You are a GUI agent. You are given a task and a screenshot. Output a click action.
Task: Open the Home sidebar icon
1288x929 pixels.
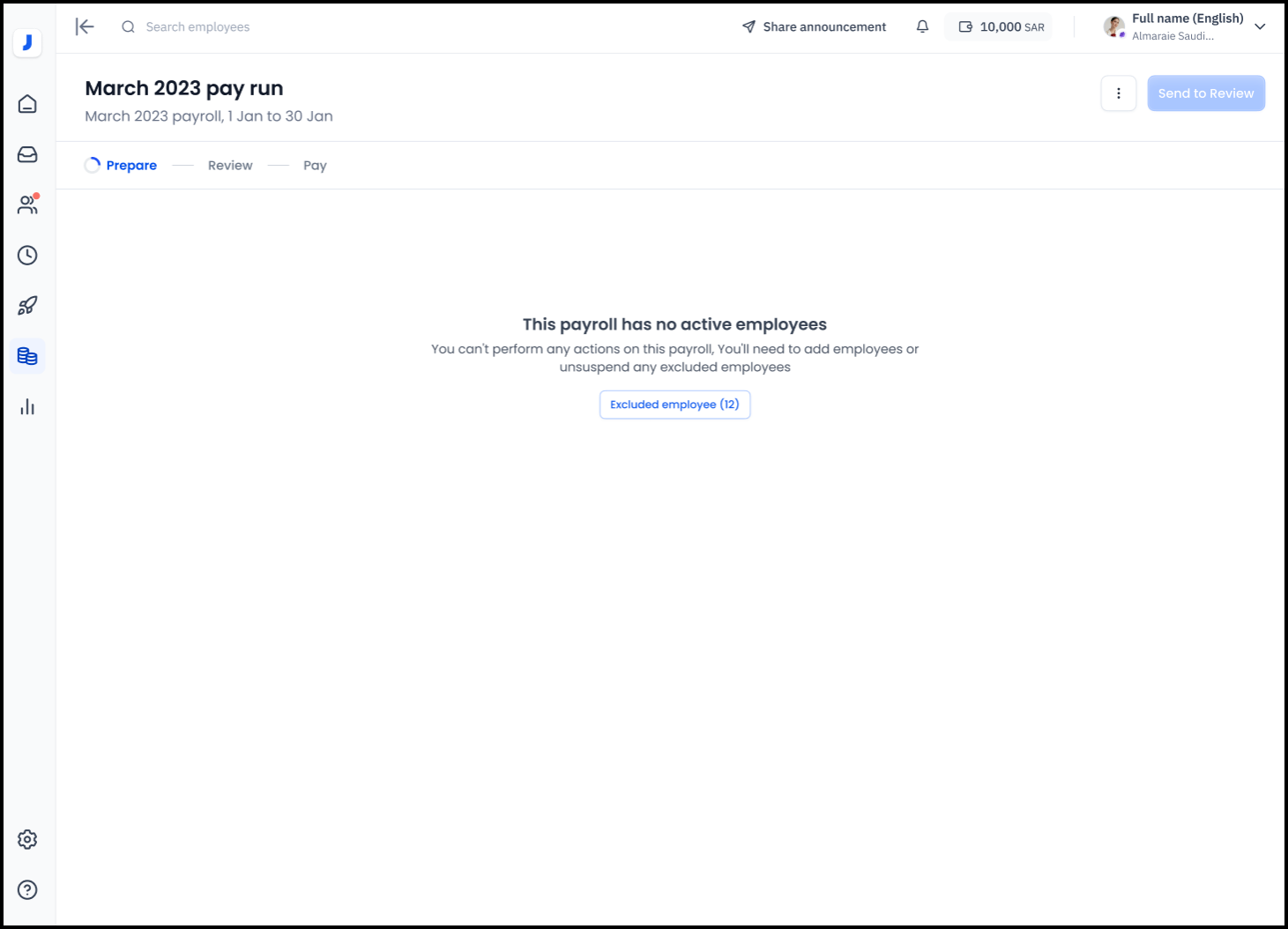tap(27, 104)
